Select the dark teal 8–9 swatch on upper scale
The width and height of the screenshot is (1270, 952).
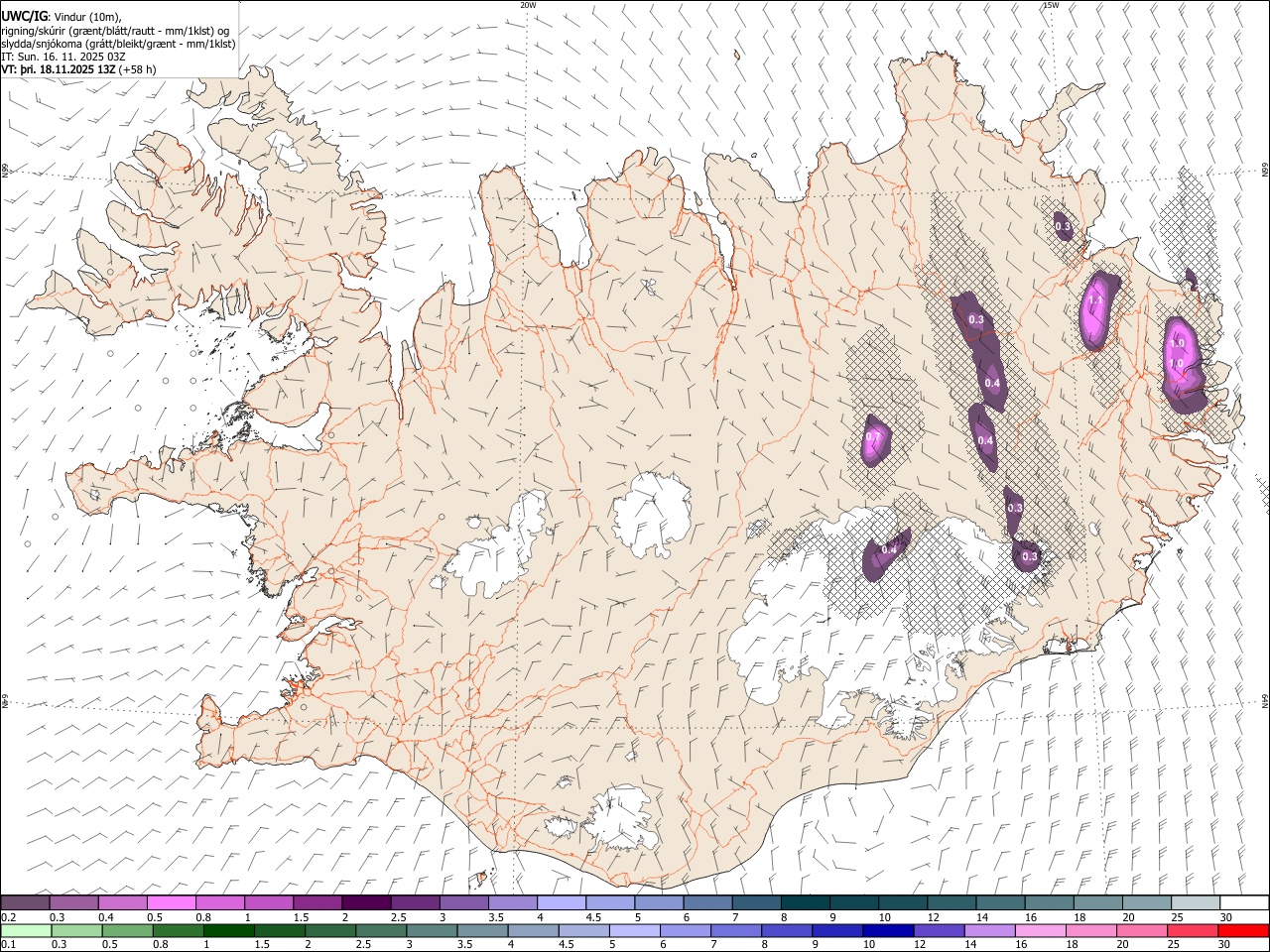click(805, 902)
